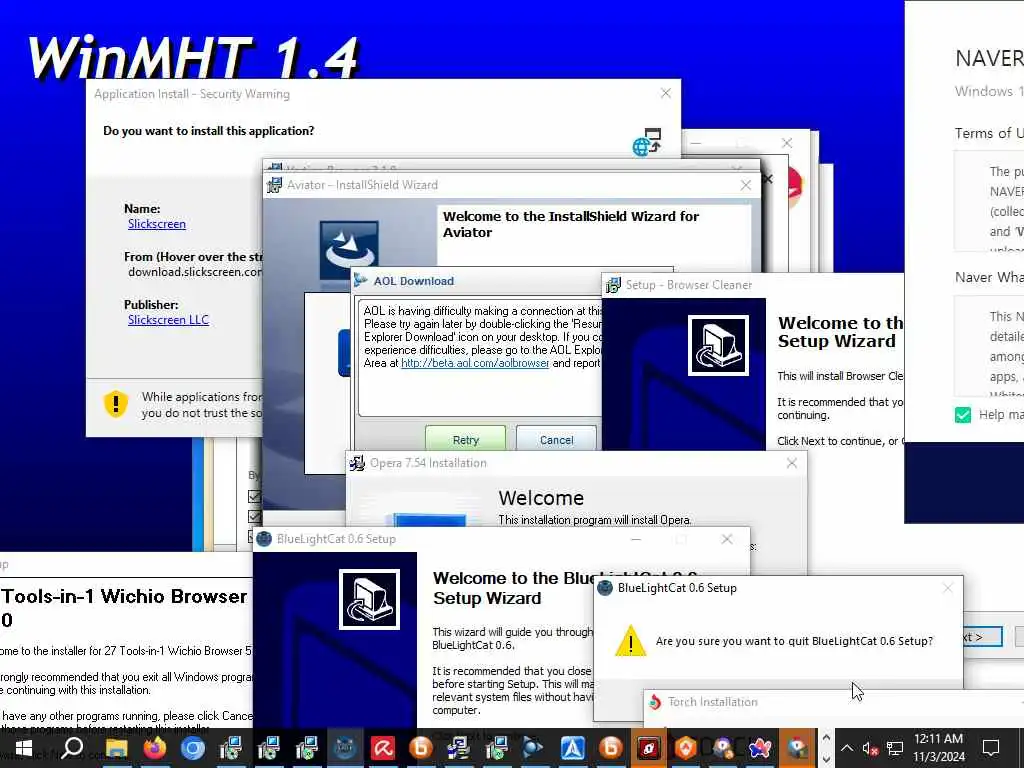Image resolution: width=1024 pixels, height=768 pixels.
Task: Click the Browser Cleaner setup computer image
Action: pos(718,345)
